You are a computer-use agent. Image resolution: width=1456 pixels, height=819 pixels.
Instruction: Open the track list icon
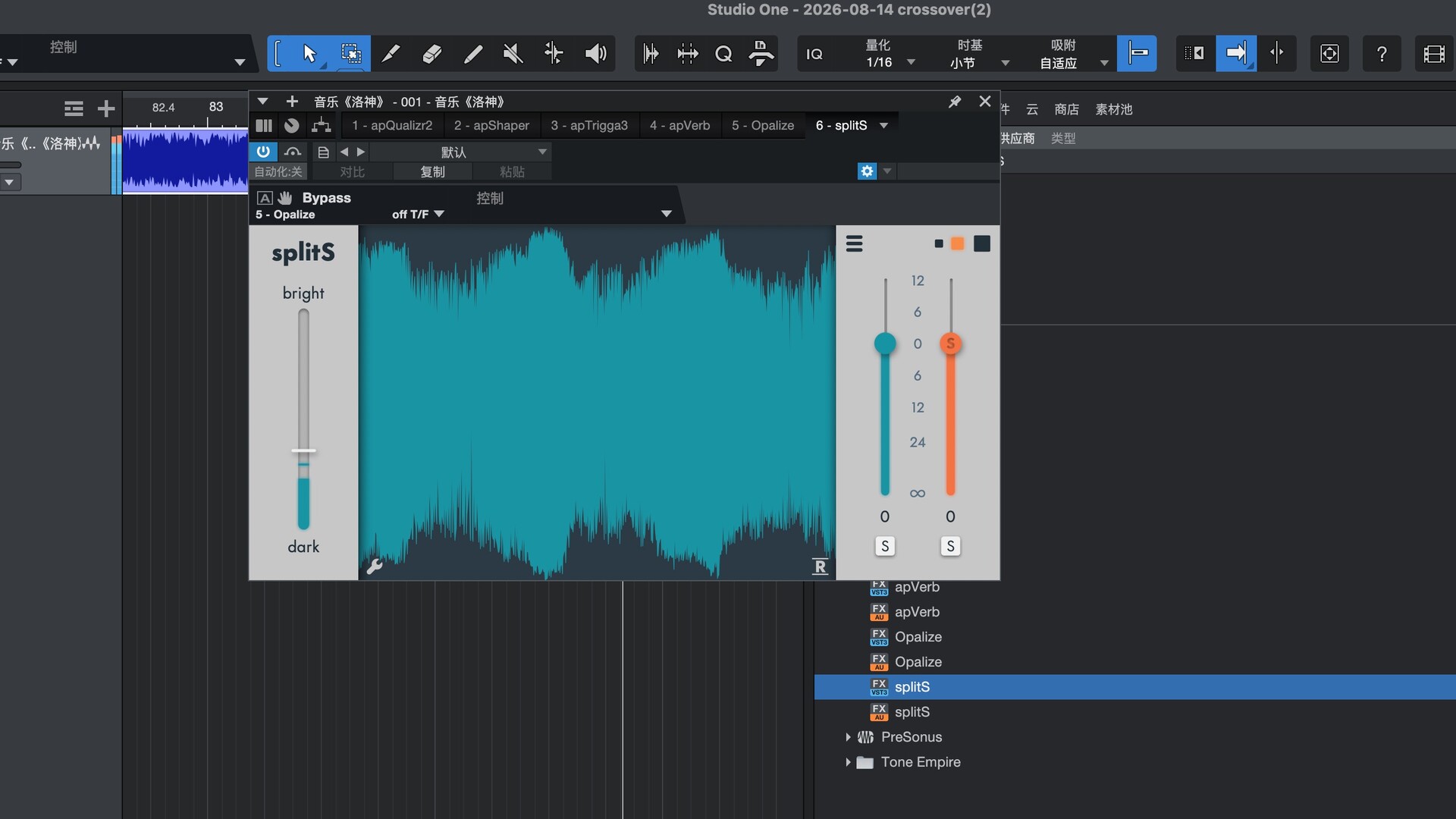(74, 109)
